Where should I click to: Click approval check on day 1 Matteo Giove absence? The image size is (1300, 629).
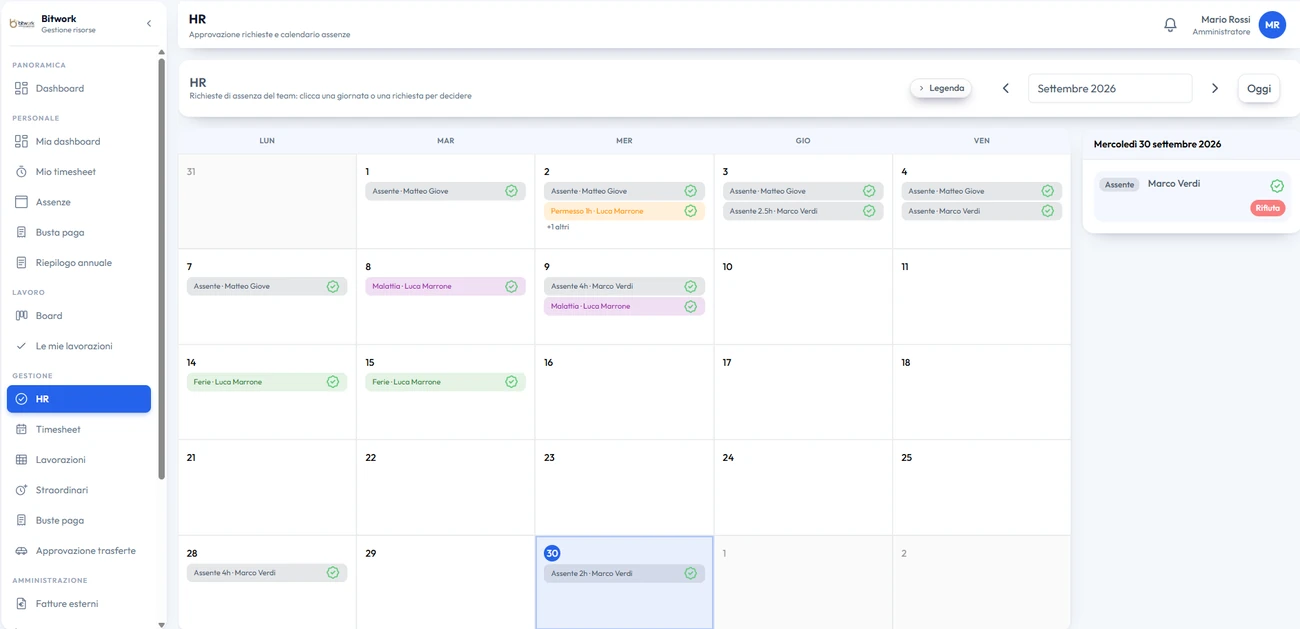tap(511, 191)
